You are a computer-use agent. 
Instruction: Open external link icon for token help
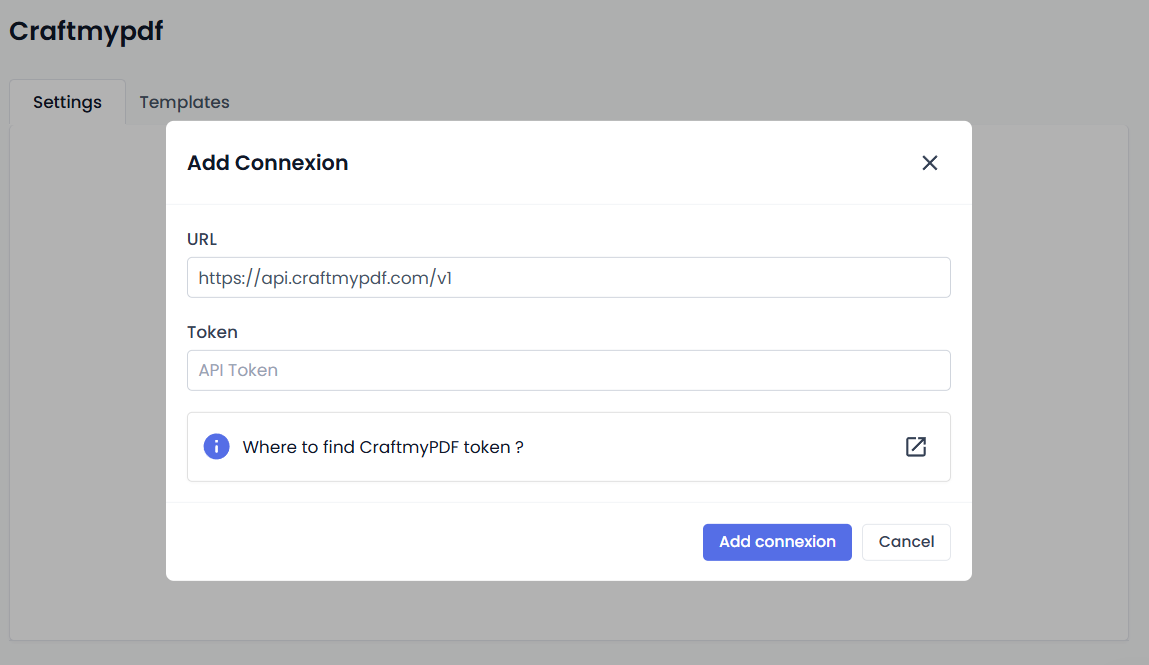[915, 447]
